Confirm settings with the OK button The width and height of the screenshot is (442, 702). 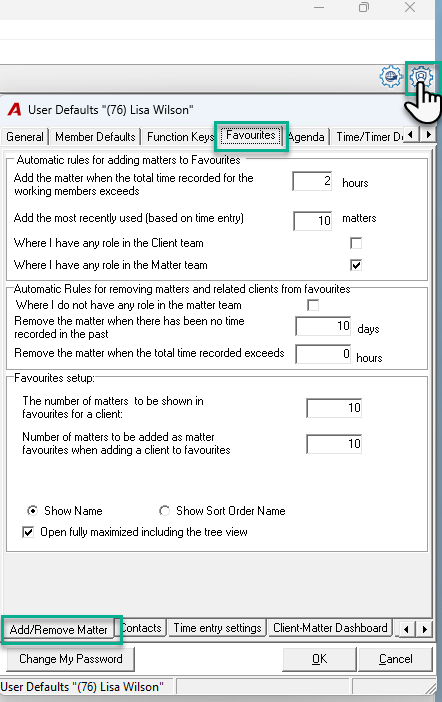[x=319, y=659]
